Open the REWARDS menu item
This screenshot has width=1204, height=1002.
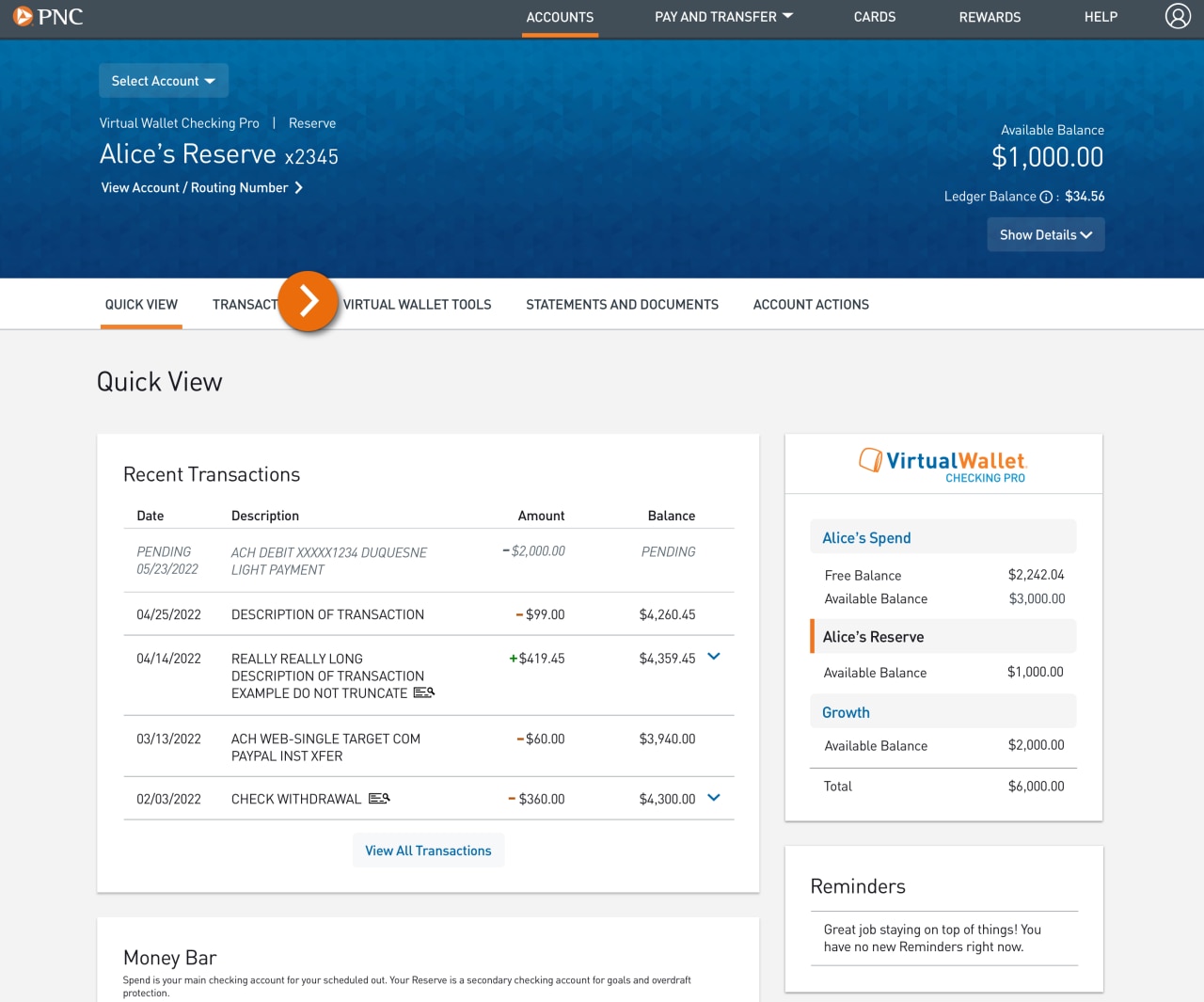(990, 17)
